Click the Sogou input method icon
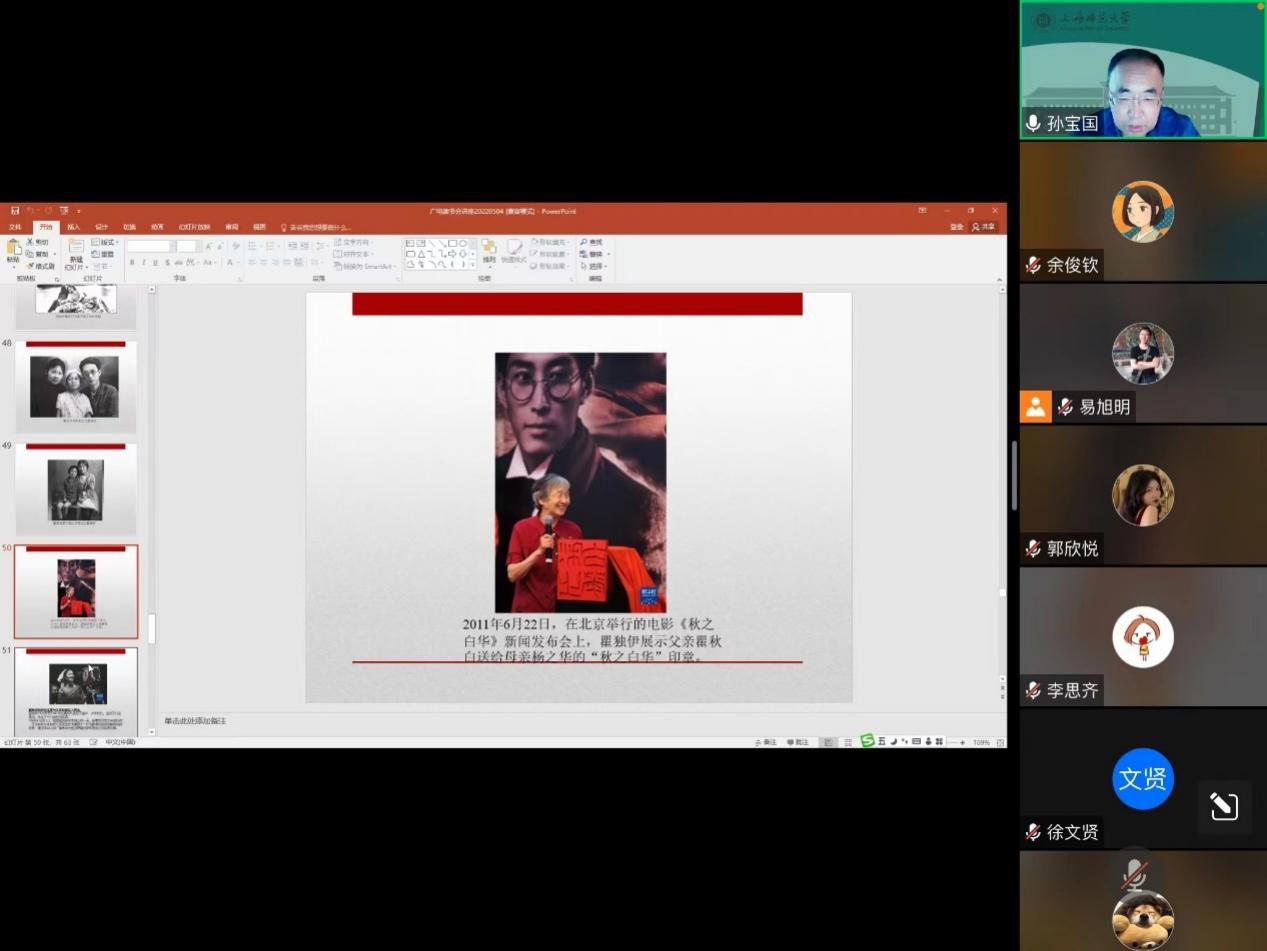This screenshot has height=951, width=1267. pos(867,741)
